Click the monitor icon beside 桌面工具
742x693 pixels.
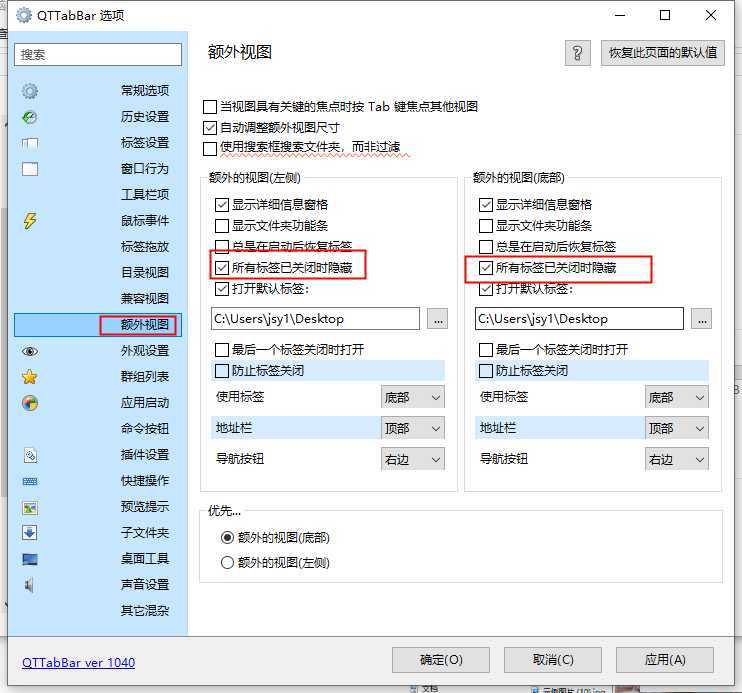click(30, 560)
